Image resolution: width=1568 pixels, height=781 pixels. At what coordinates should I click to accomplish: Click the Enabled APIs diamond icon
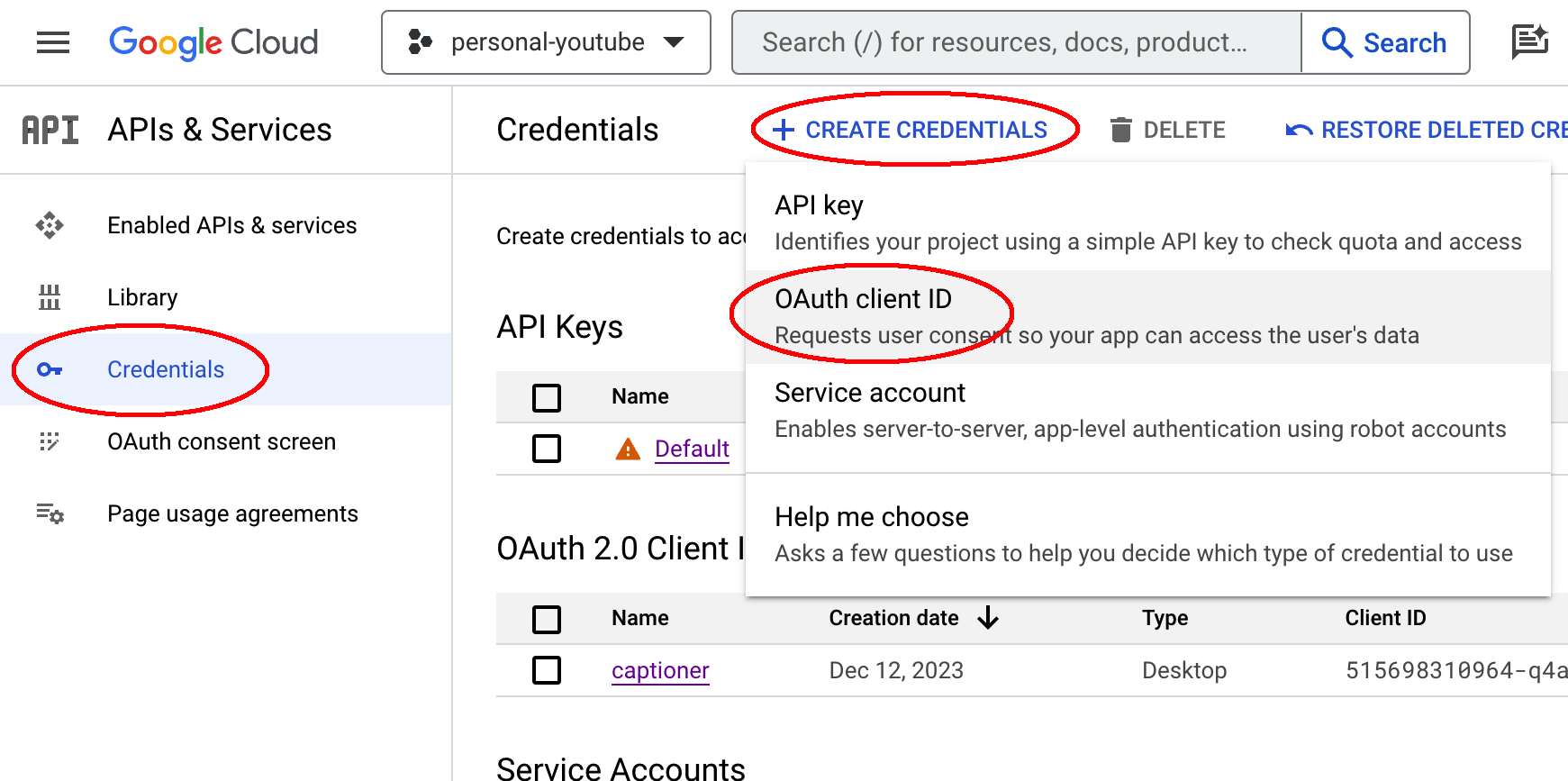pyautogui.click(x=50, y=225)
